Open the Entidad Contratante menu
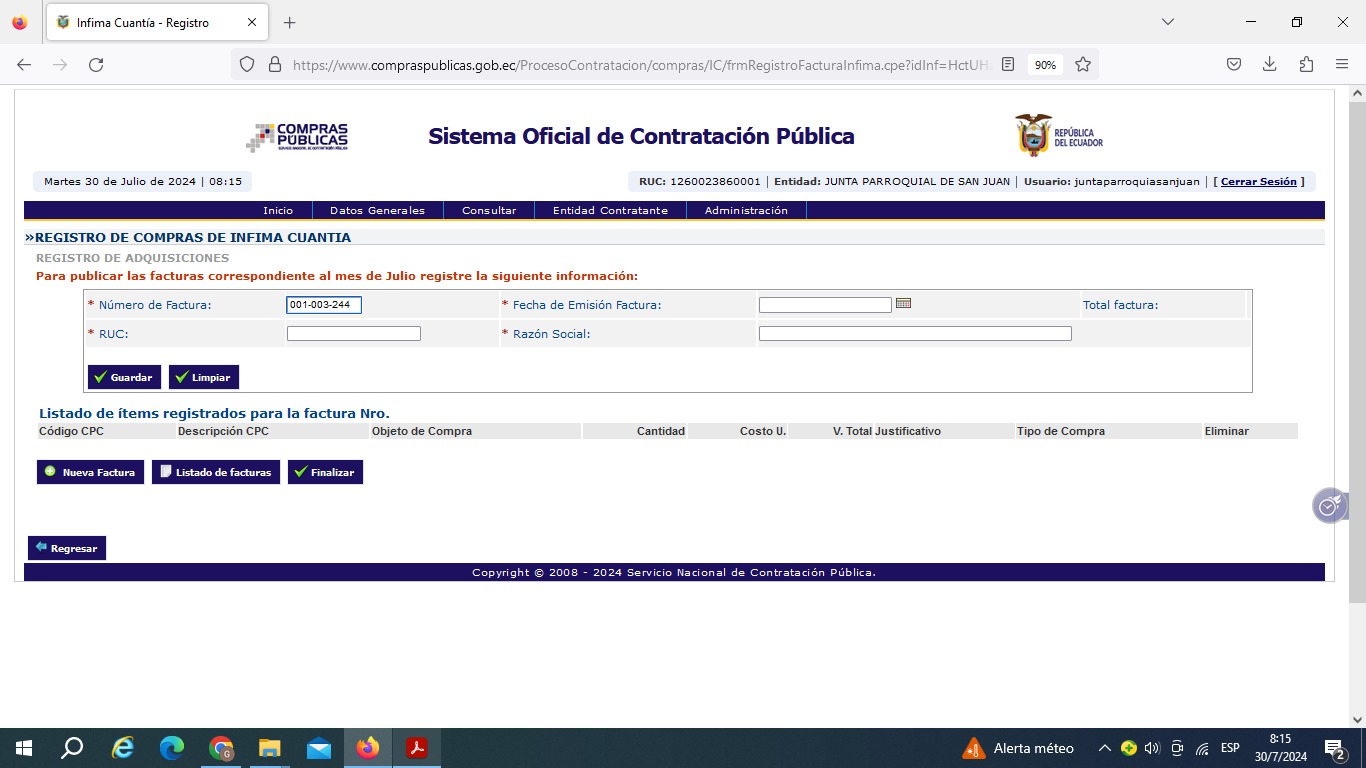Viewport: 1366px width, 768px height. [610, 211]
